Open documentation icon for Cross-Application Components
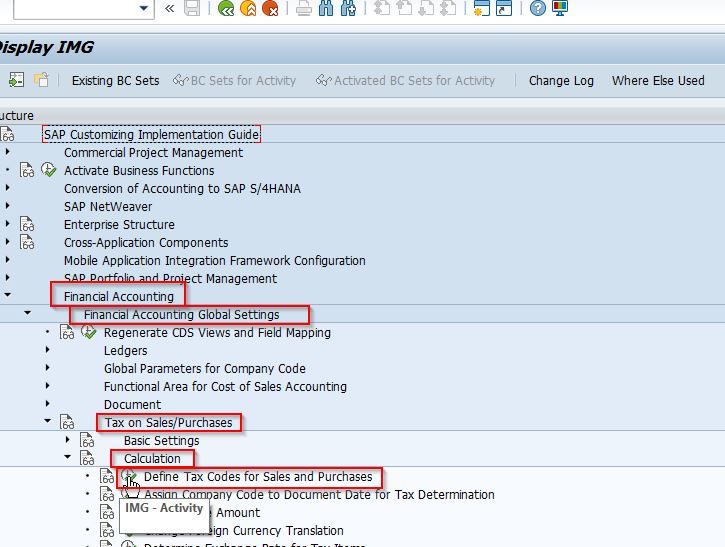This screenshot has width=725, height=547. [x=27, y=242]
